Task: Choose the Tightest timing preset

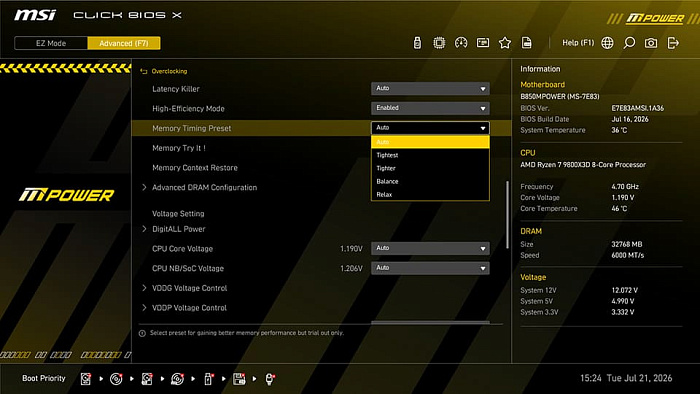Action: 430,155
